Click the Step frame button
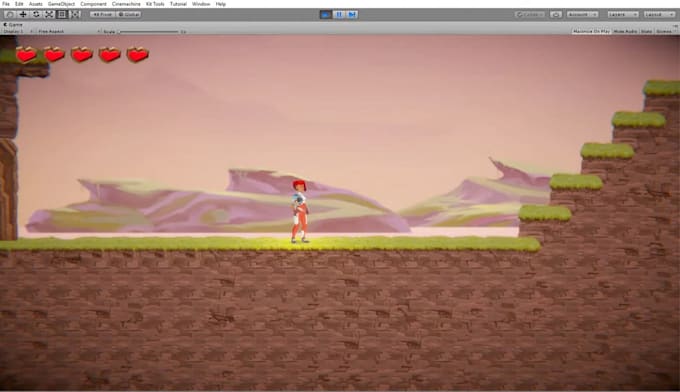The image size is (680, 392). pyautogui.click(x=352, y=14)
